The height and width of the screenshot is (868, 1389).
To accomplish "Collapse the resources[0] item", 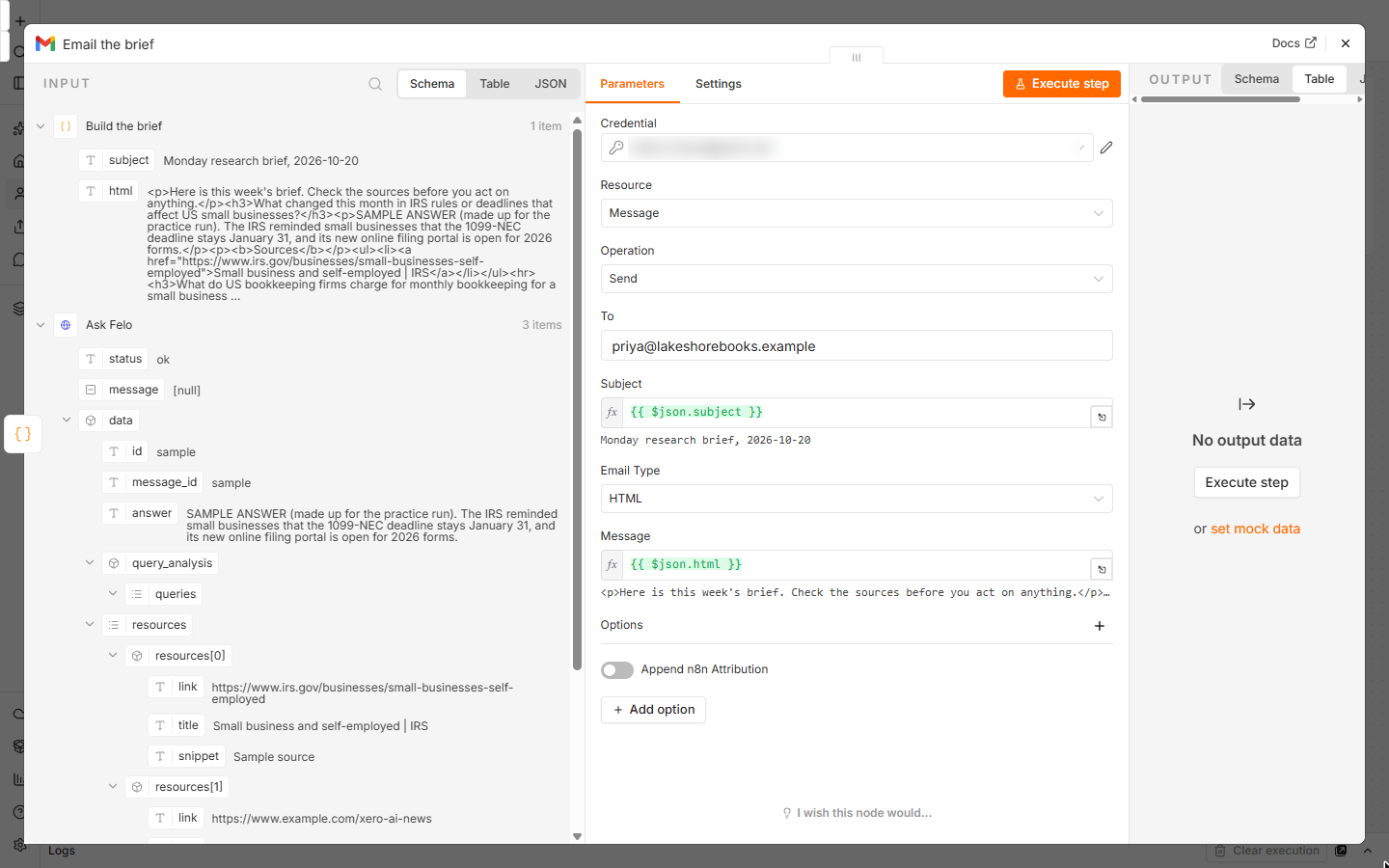I will 113,656.
